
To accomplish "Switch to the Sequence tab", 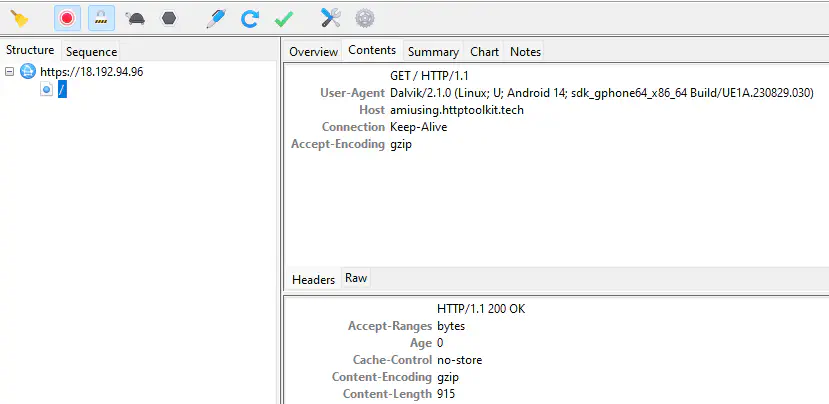I will (x=91, y=51).
